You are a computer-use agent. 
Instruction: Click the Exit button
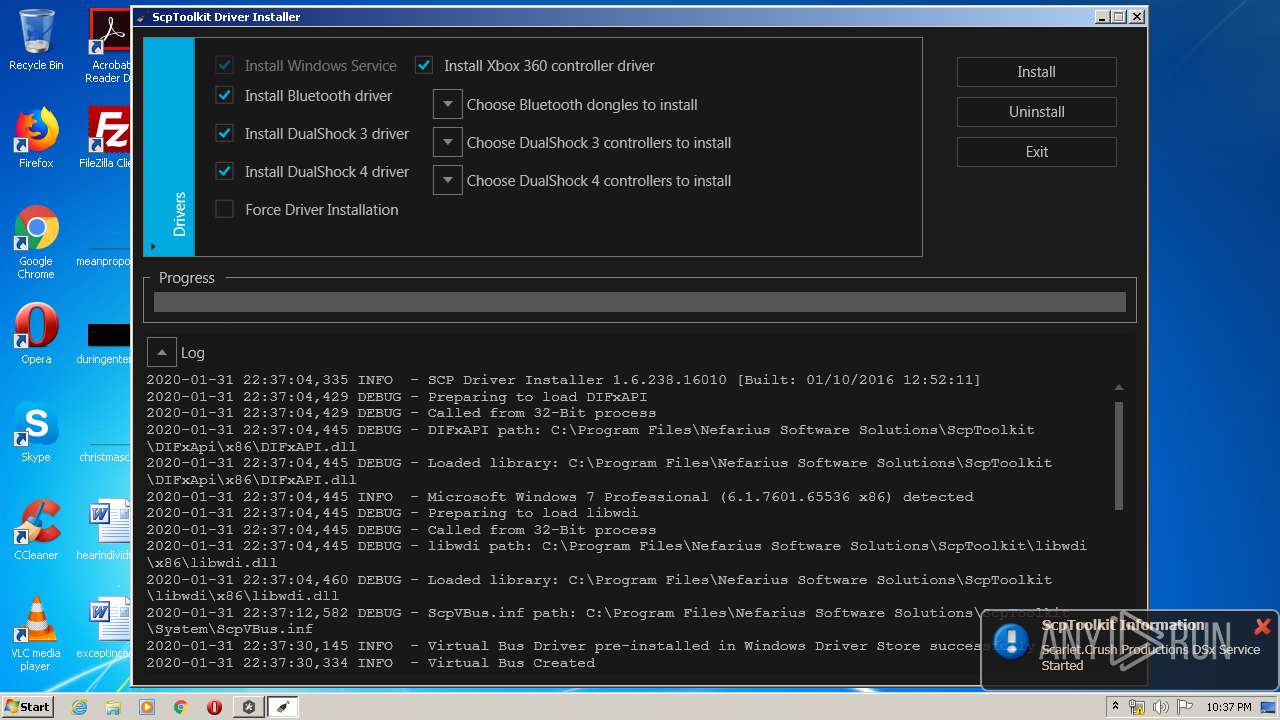1036,152
